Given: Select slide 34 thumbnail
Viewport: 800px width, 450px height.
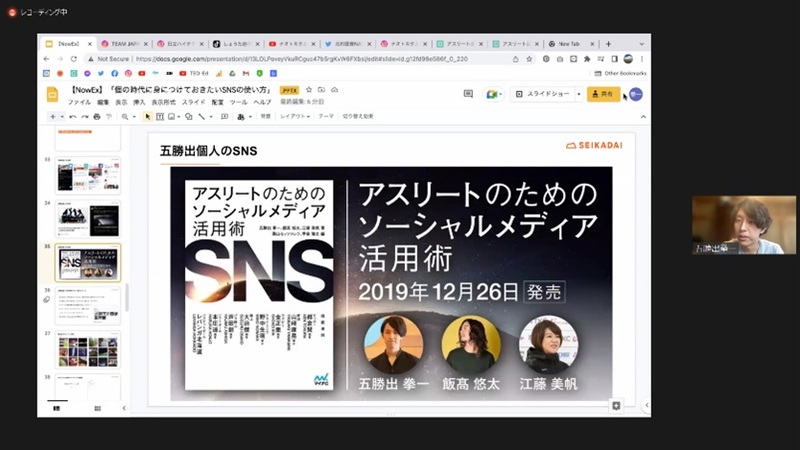Looking at the screenshot, I should (x=88, y=219).
